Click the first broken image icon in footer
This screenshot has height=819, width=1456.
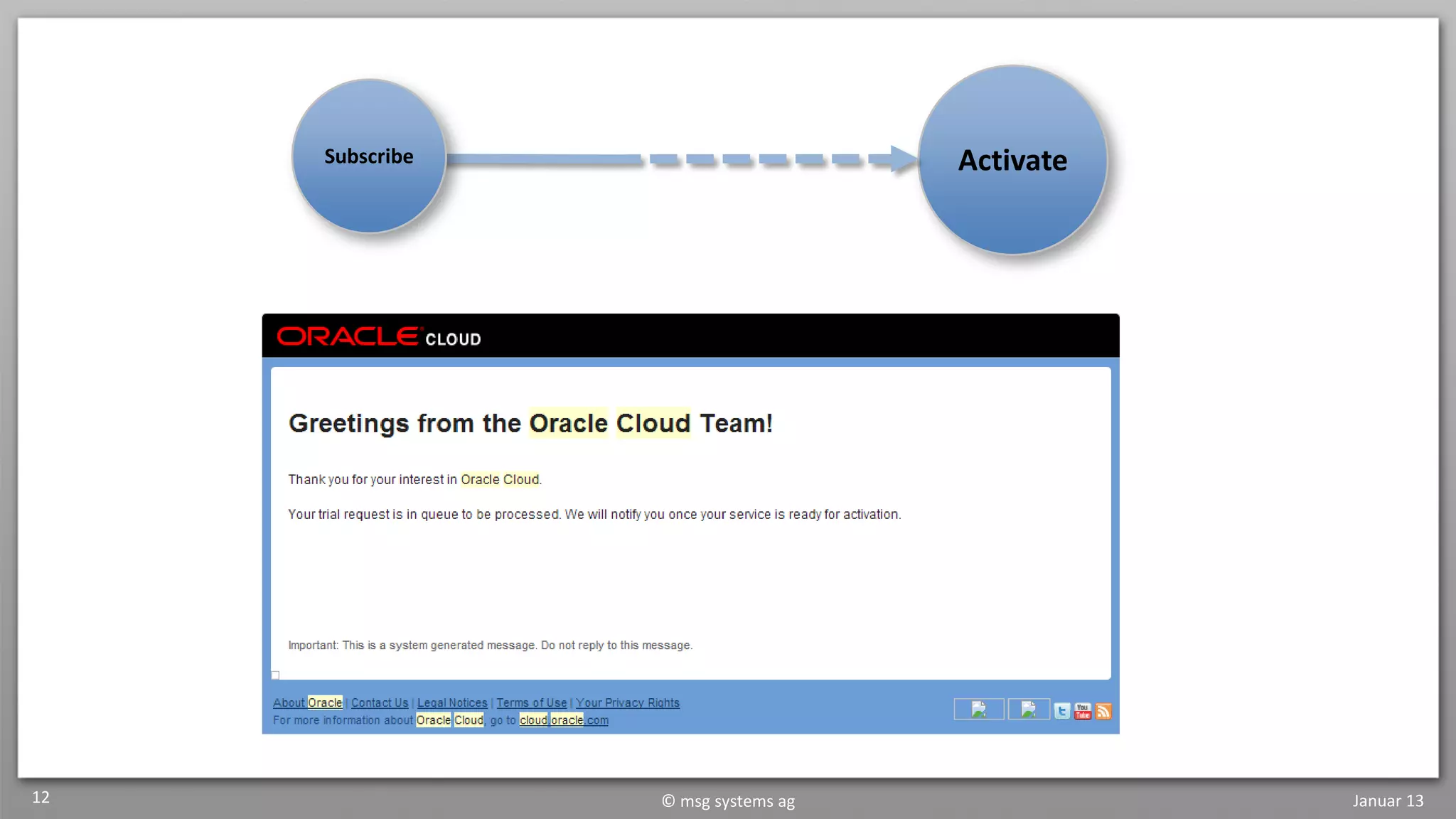point(979,710)
